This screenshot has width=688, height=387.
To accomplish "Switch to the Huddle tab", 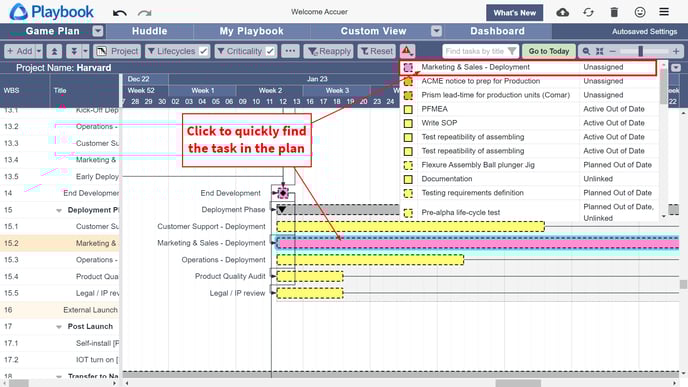I will (150, 31).
